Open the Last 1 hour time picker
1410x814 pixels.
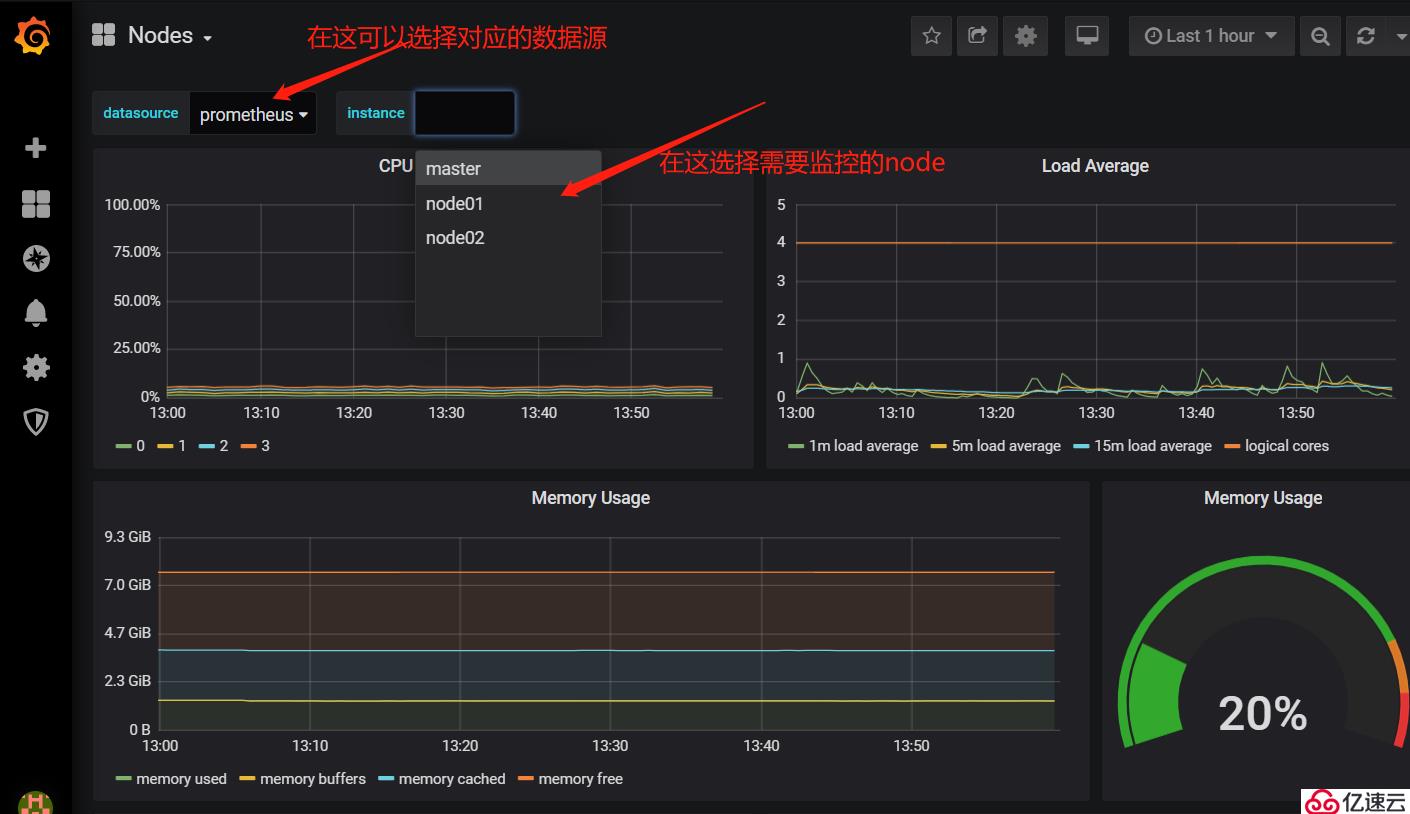tap(1211, 36)
